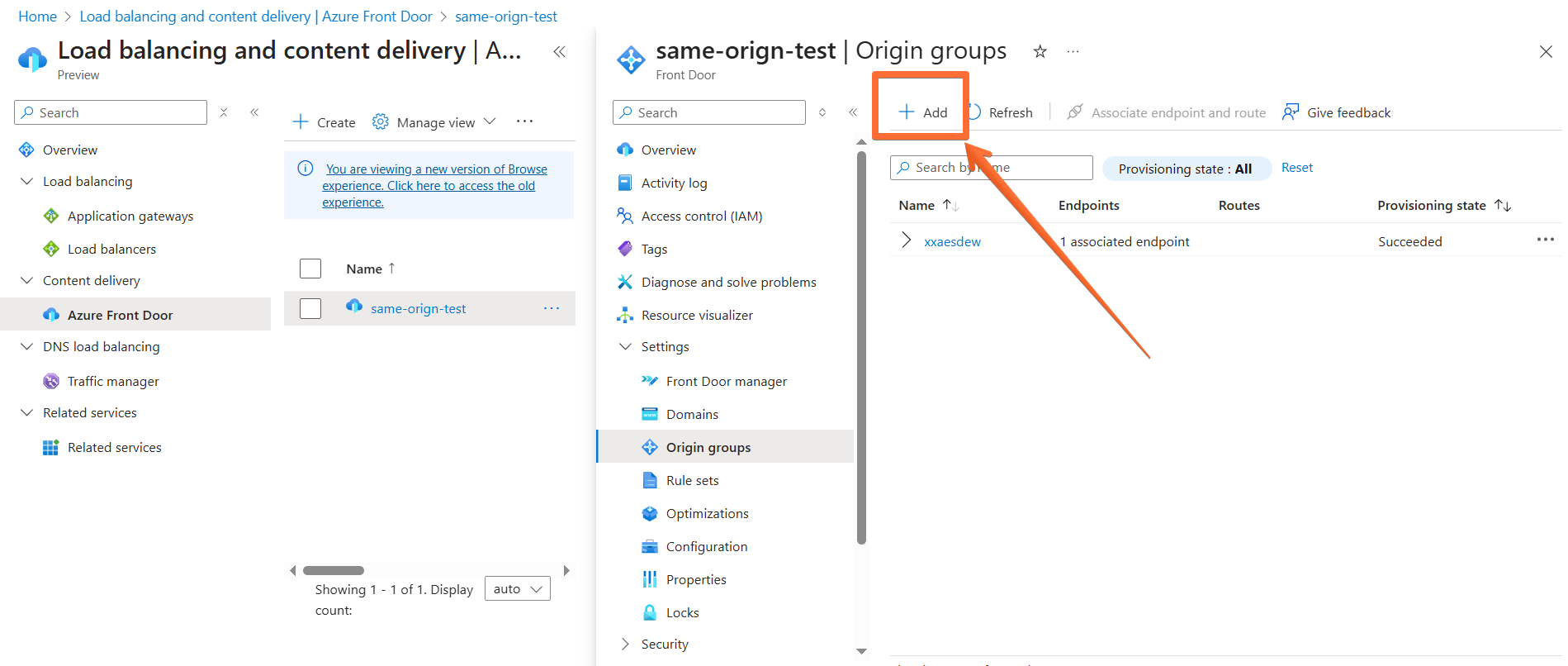Image resolution: width=1568 pixels, height=666 pixels.
Task: Open Provisioning state : All filter
Action: point(1186,169)
